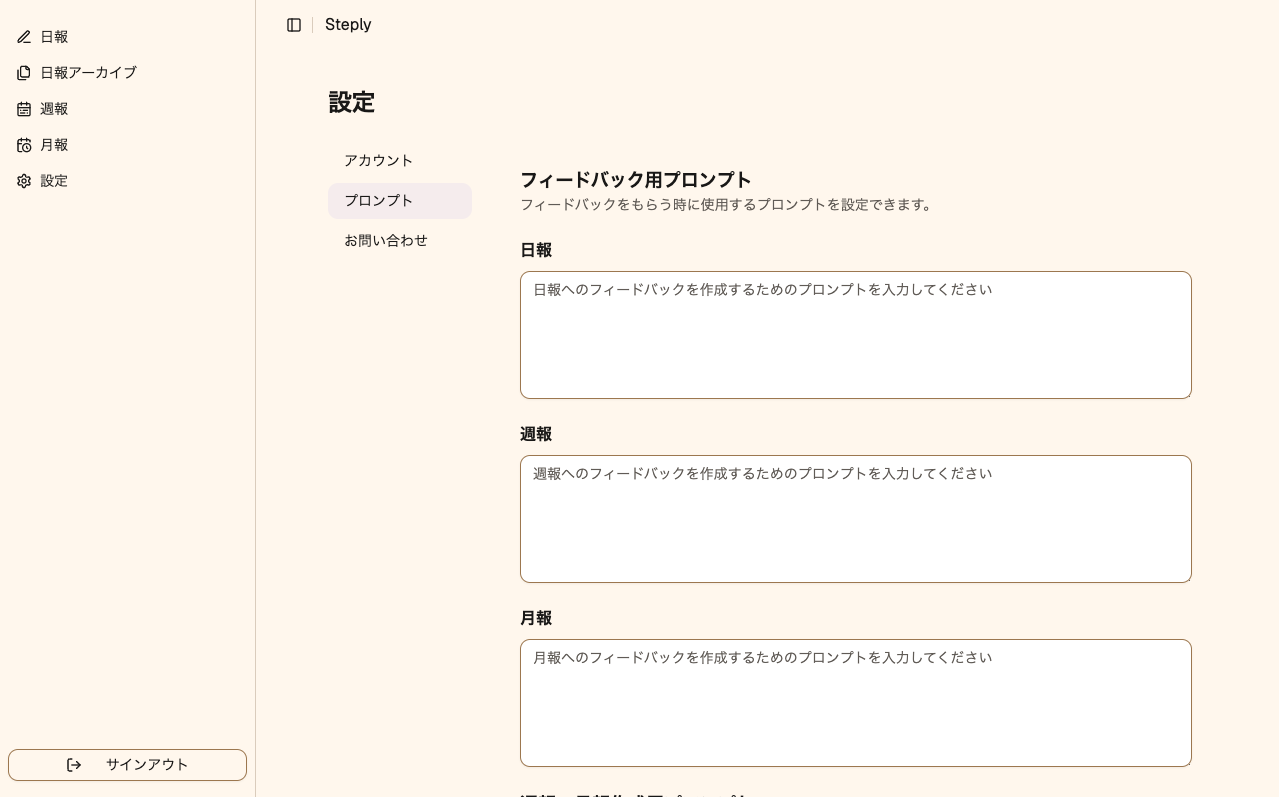Image resolution: width=1279 pixels, height=797 pixels.
Task: Go to 週報 in the sidebar
Action: (x=127, y=109)
